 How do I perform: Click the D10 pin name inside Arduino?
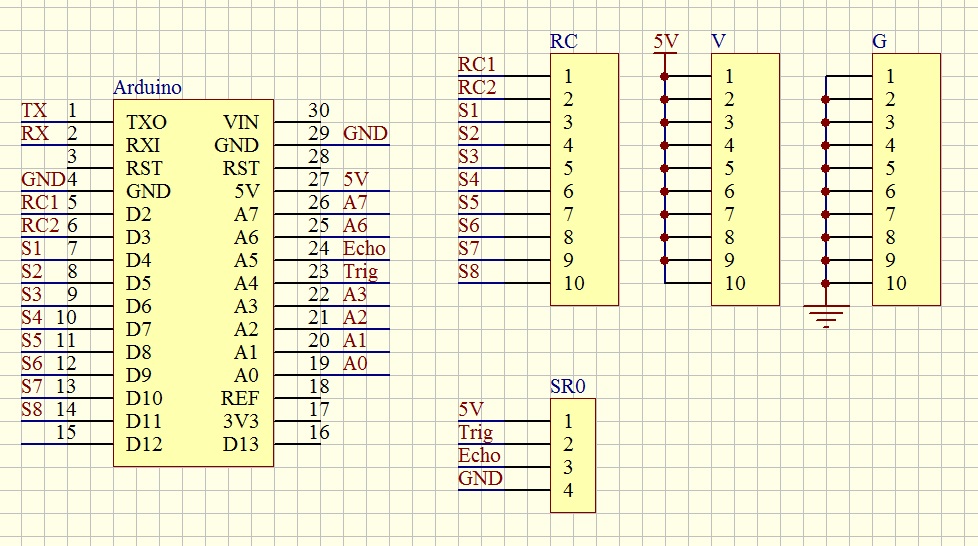(x=144, y=399)
